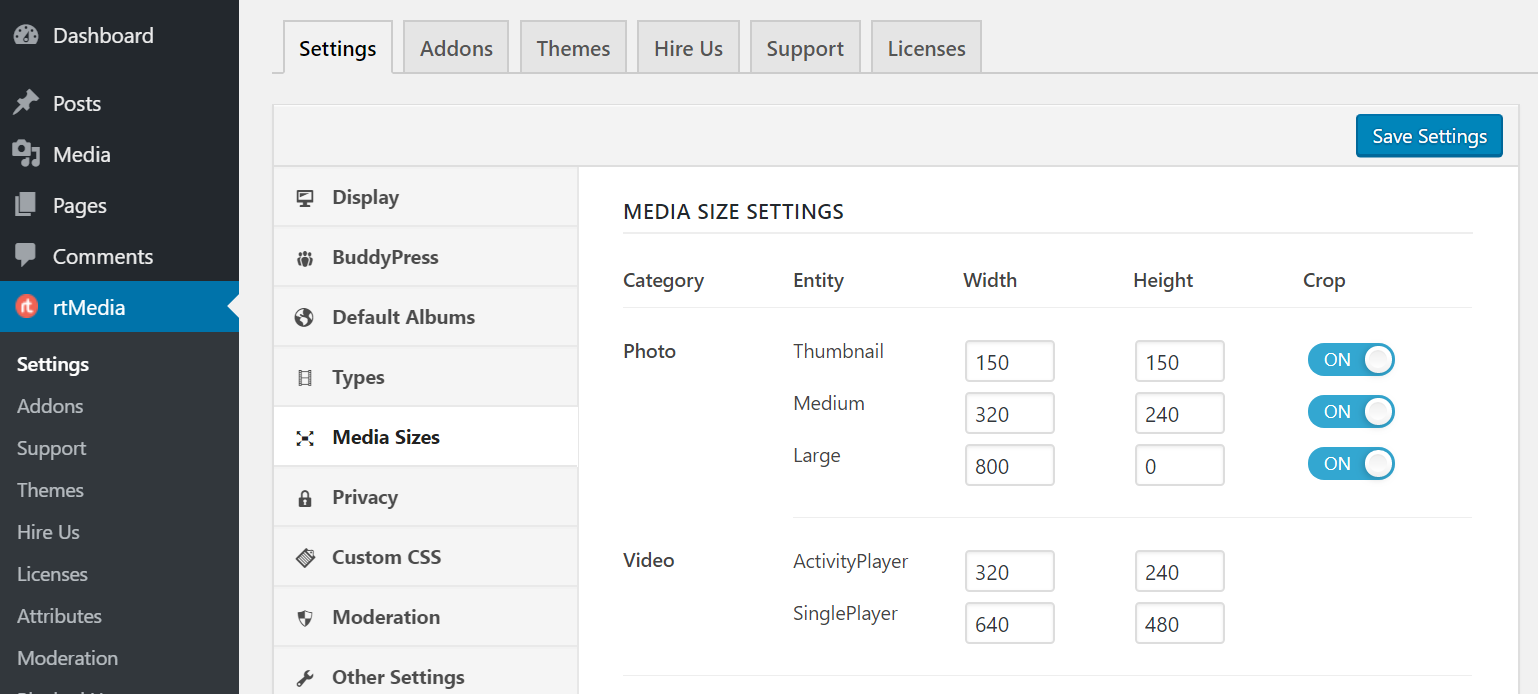Disable the Medium size crop toggle

coord(1351,412)
